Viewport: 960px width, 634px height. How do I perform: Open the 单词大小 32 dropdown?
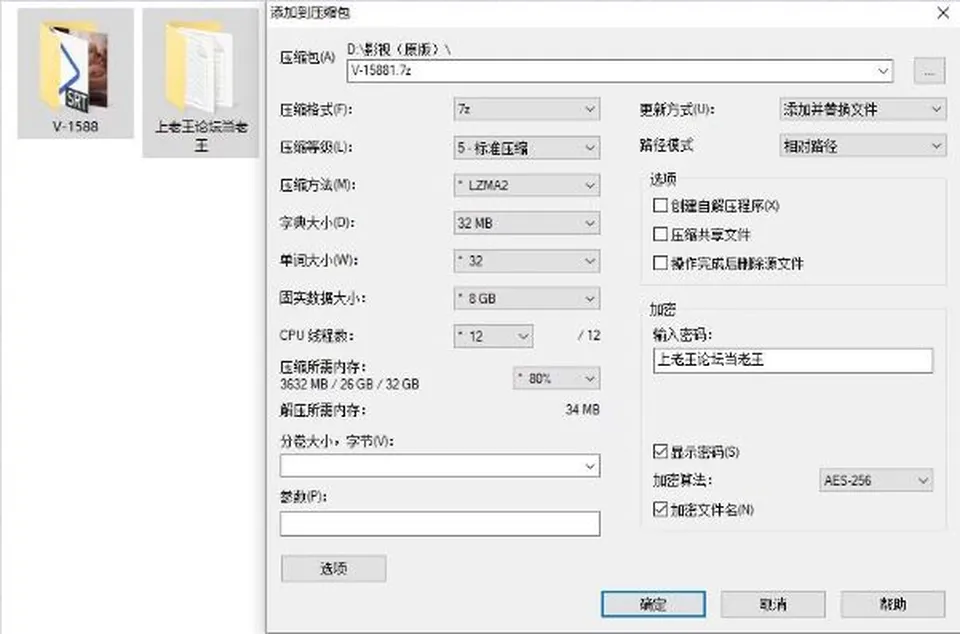click(527, 261)
